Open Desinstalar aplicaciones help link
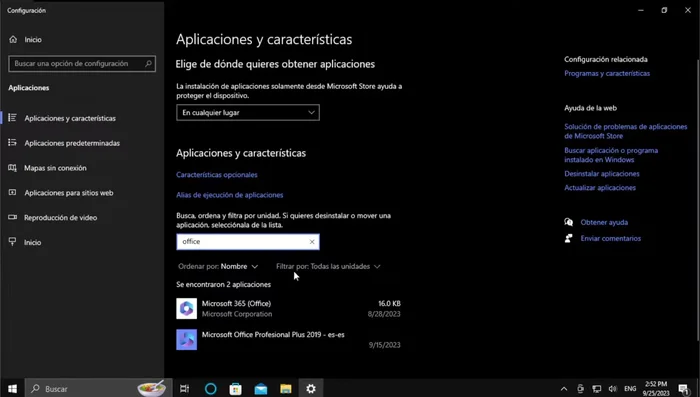 [x=601, y=174]
